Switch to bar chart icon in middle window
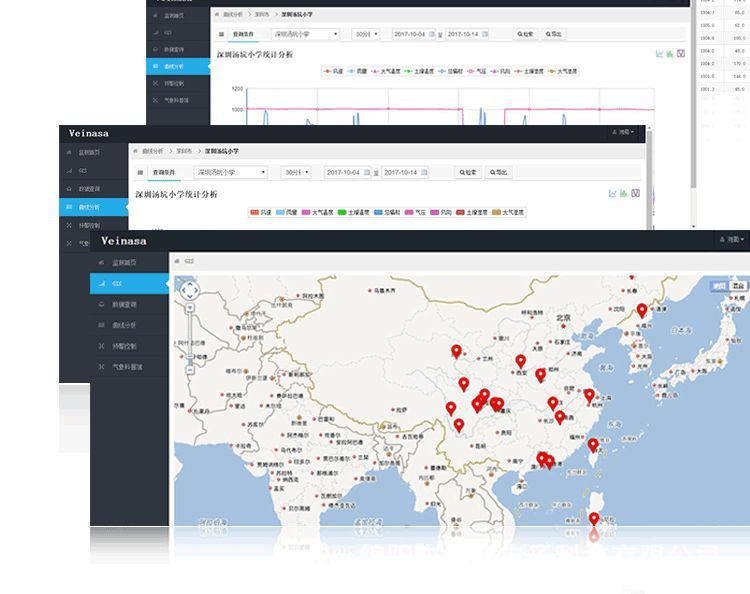 (x=623, y=193)
